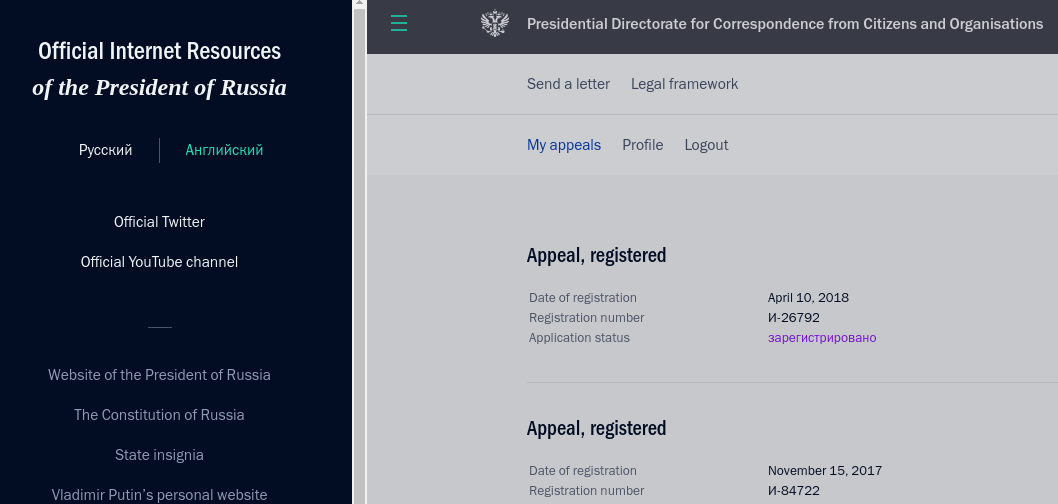Open the Official Twitter link
Viewport: 1058px width, 504px height.
[x=159, y=222]
